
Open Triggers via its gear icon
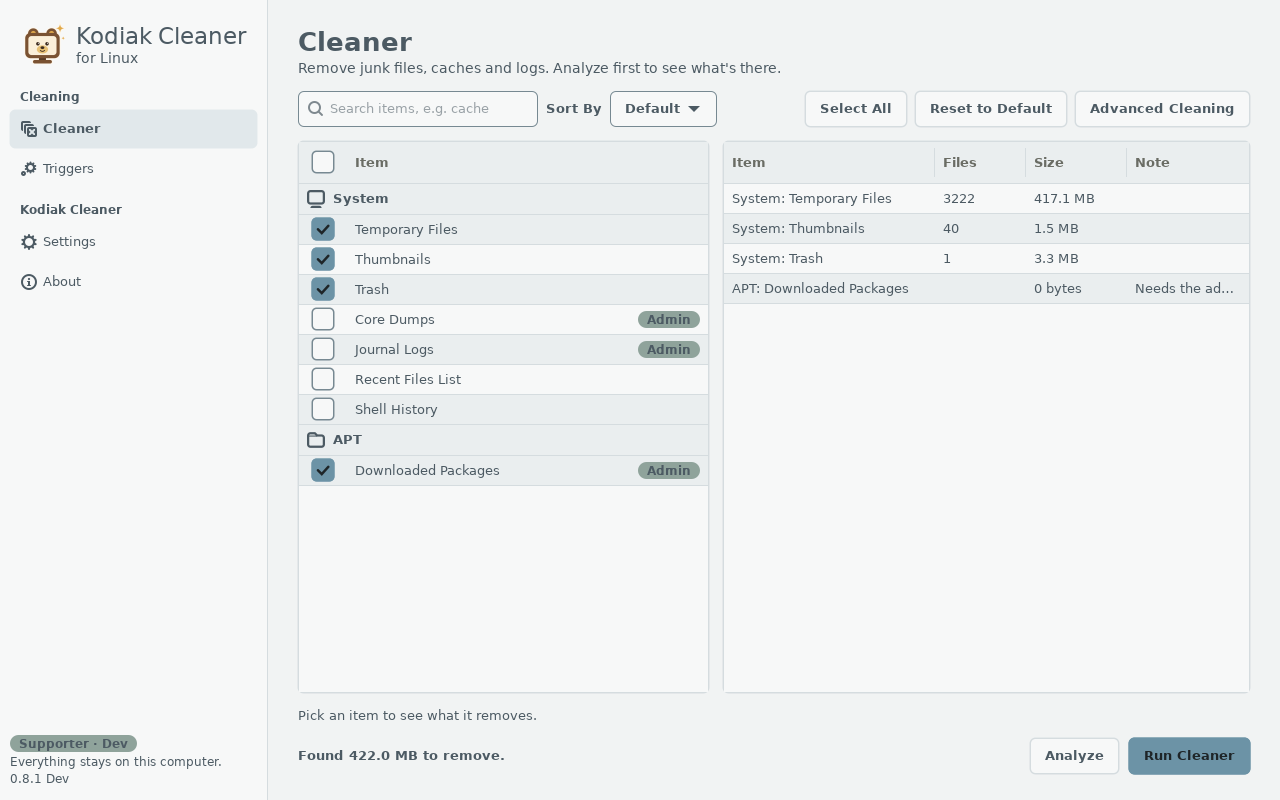(x=29, y=169)
